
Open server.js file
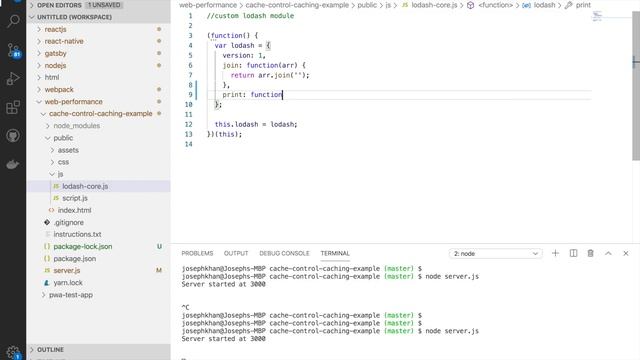[x=67, y=271]
